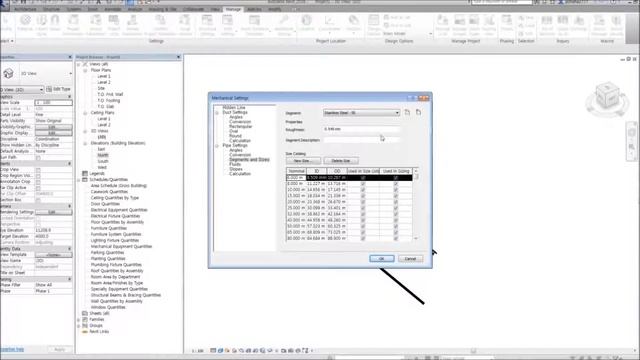640x360 pixels.
Task: Open the Segment dropdown in Mechanical Settings
Action: tap(362, 113)
